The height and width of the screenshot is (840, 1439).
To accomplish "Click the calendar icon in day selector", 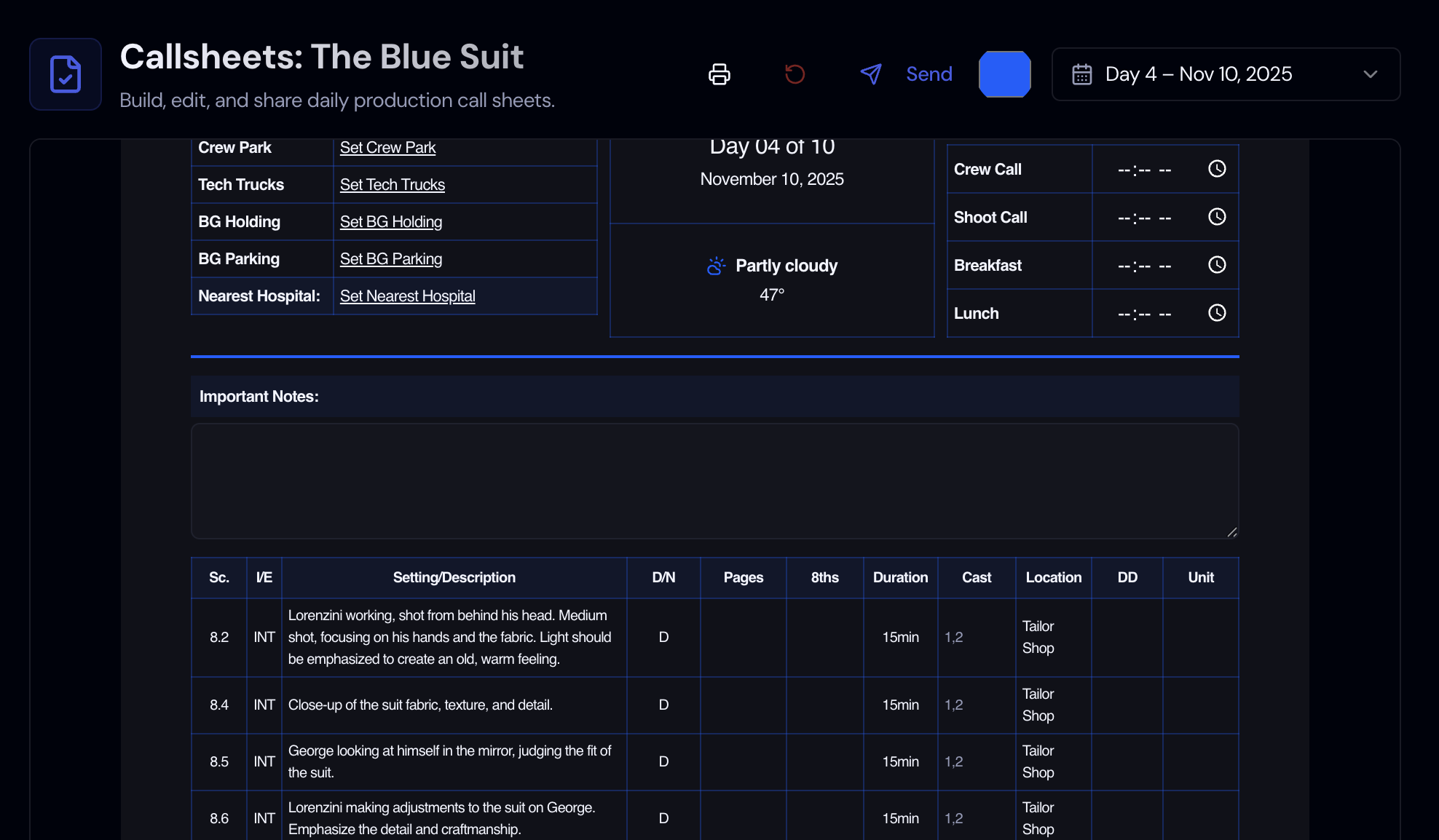I will [1082, 74].
